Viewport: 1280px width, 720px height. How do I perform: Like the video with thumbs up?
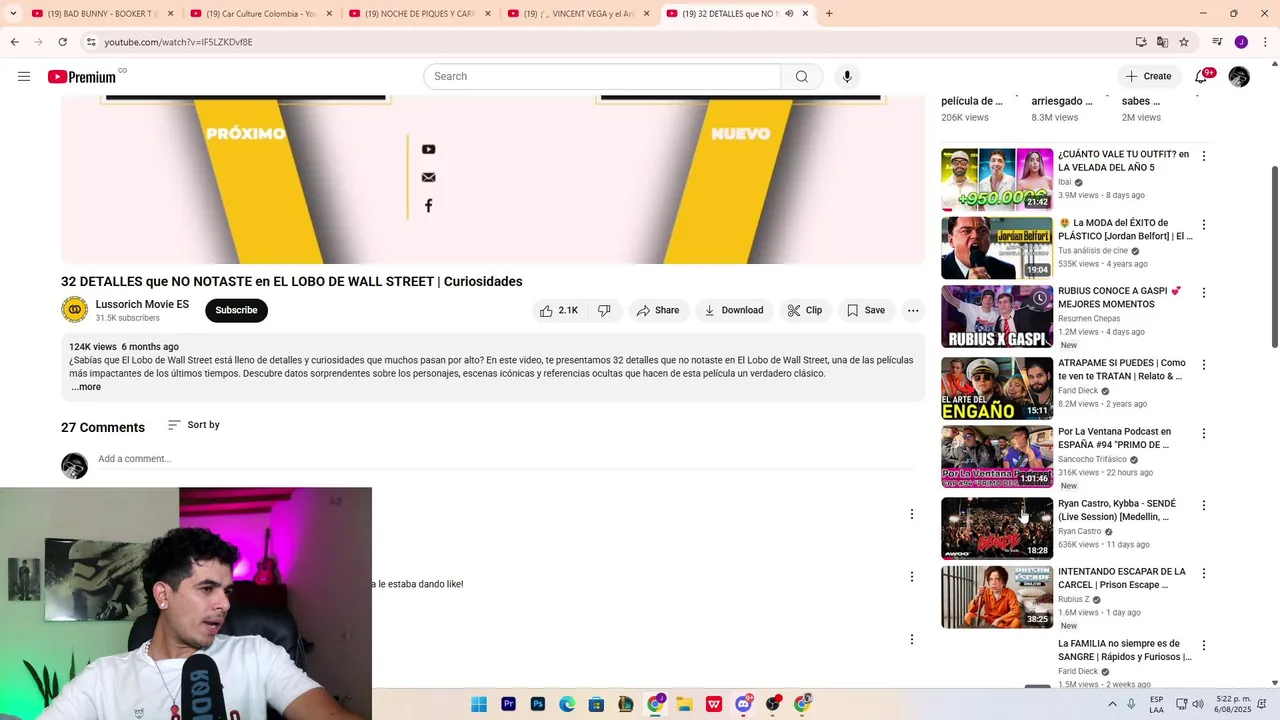[558, 311]
